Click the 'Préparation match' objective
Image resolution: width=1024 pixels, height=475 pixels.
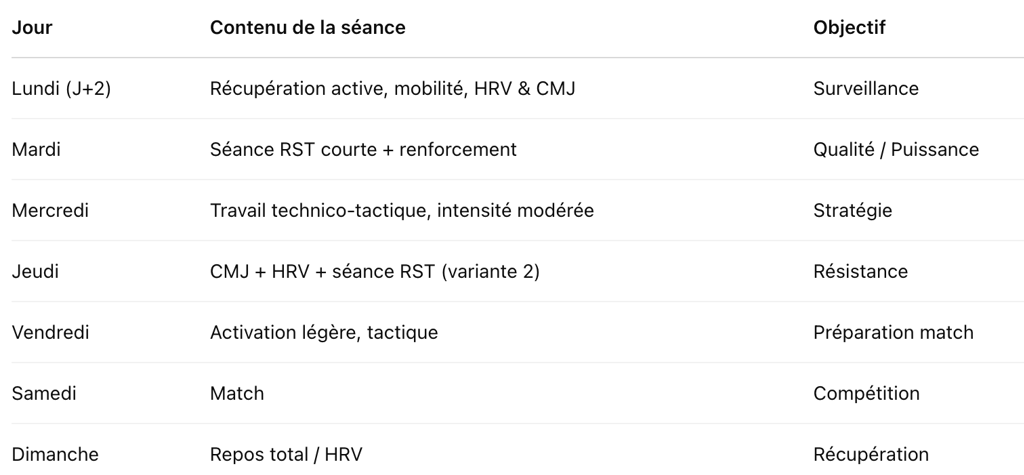click(893, 333)
